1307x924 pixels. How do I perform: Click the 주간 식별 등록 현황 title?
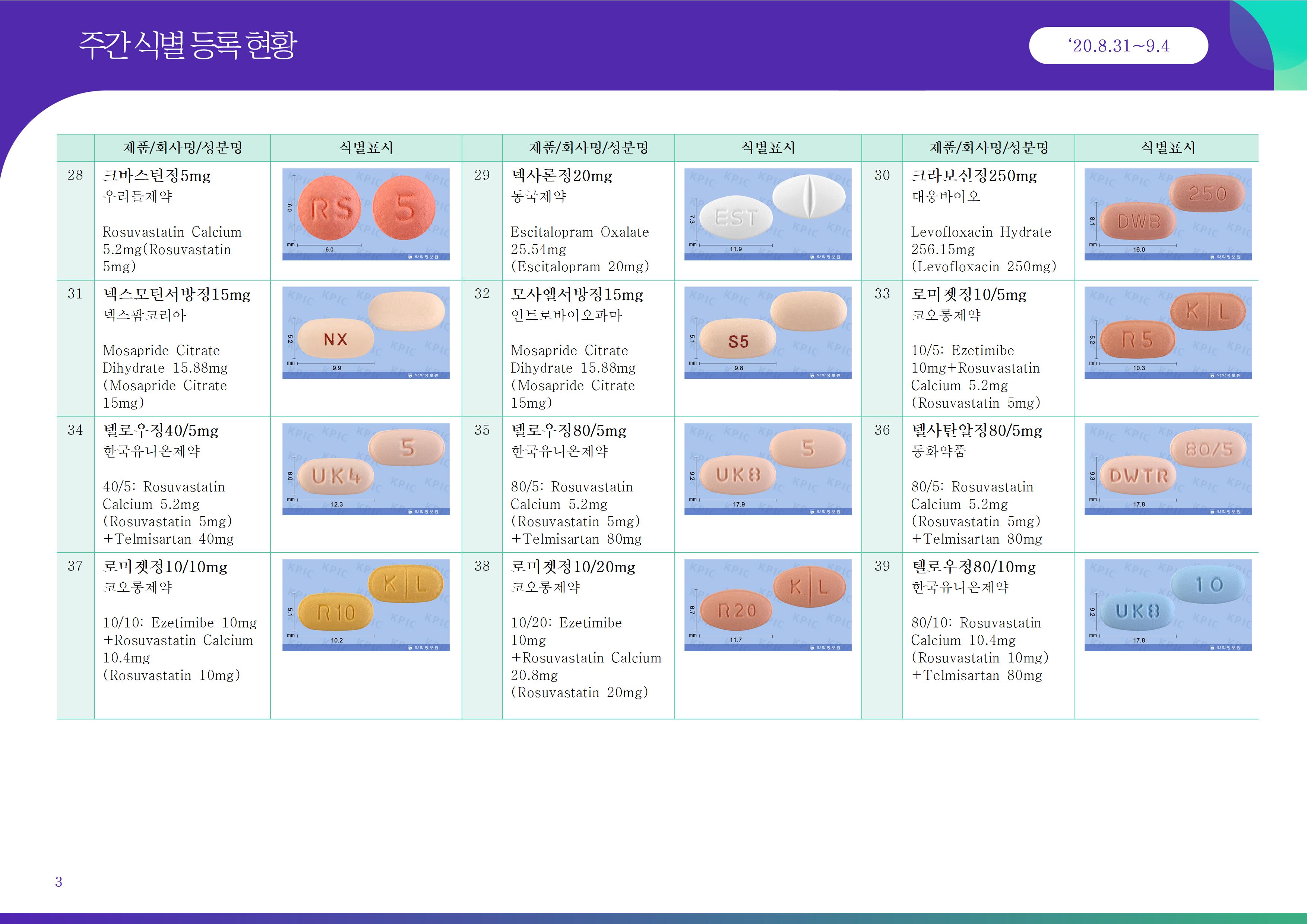[188, 45]
